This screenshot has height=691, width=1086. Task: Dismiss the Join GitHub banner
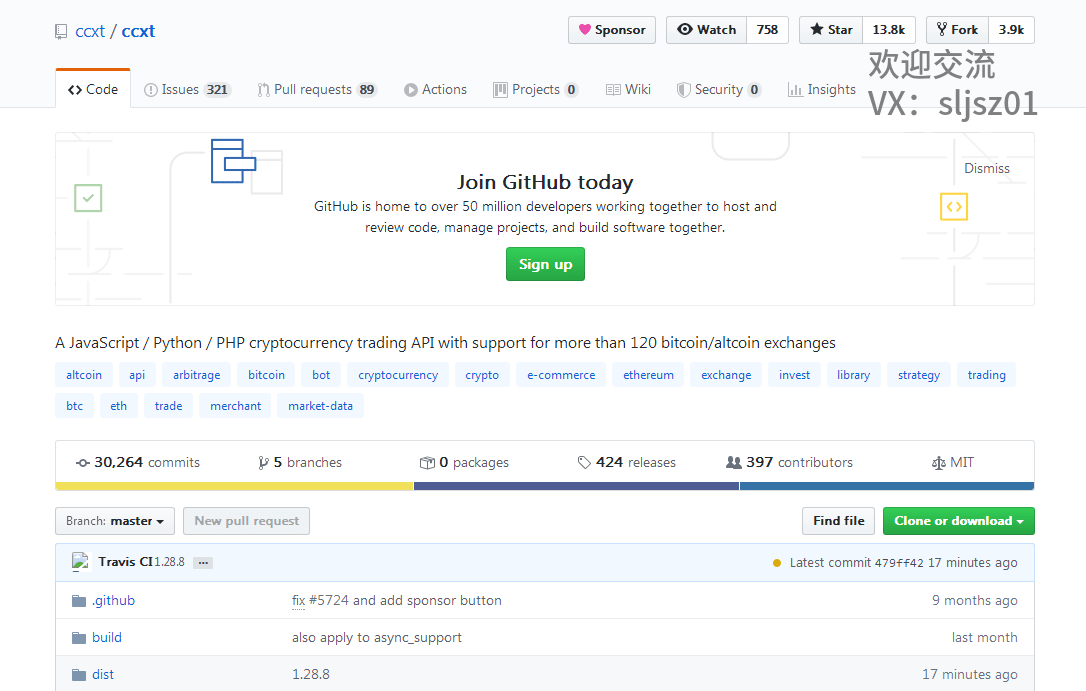pyautogui.click(x=986, y=168)
